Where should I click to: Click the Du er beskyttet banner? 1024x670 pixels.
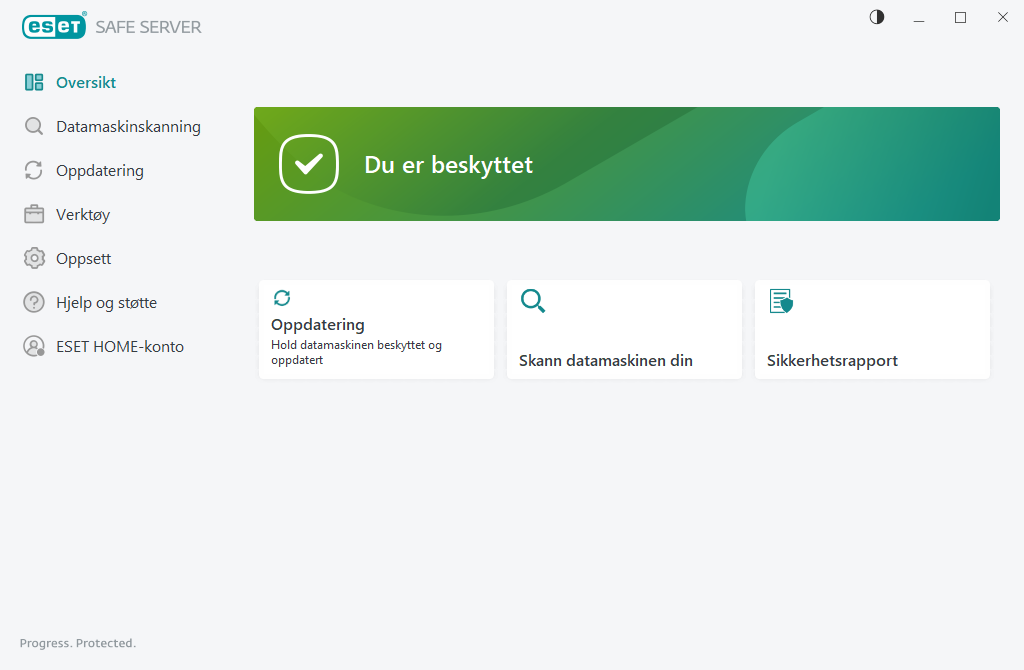[x=626, y=164]
